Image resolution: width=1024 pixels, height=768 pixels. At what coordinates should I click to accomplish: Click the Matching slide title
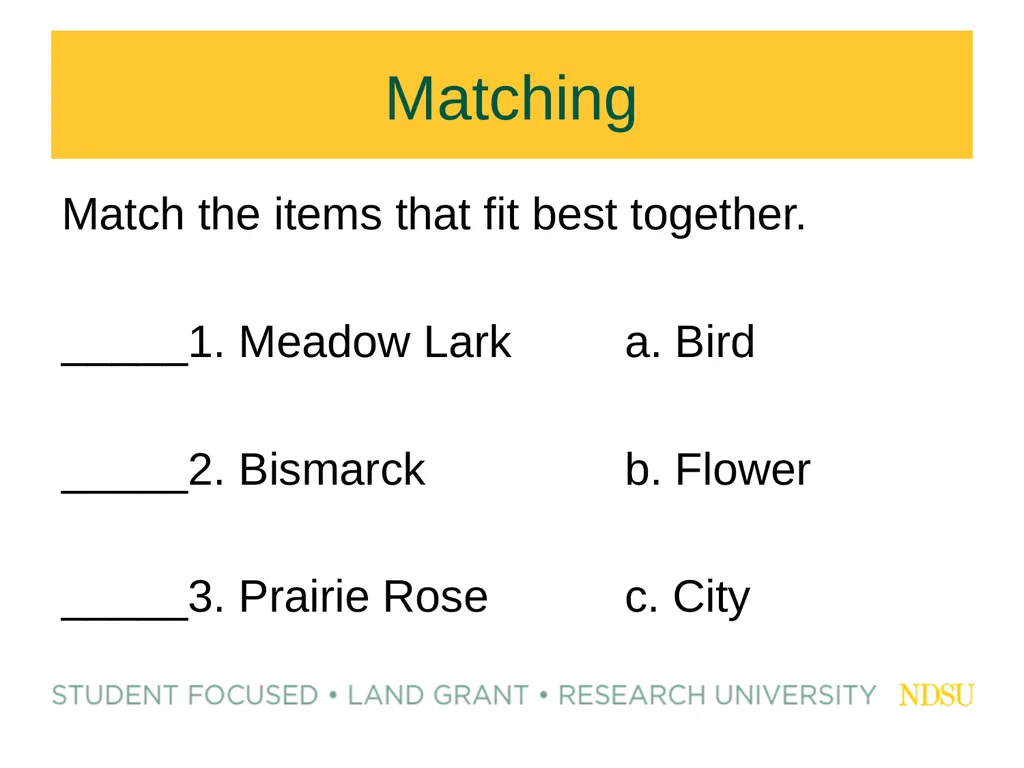click(511, 99)
